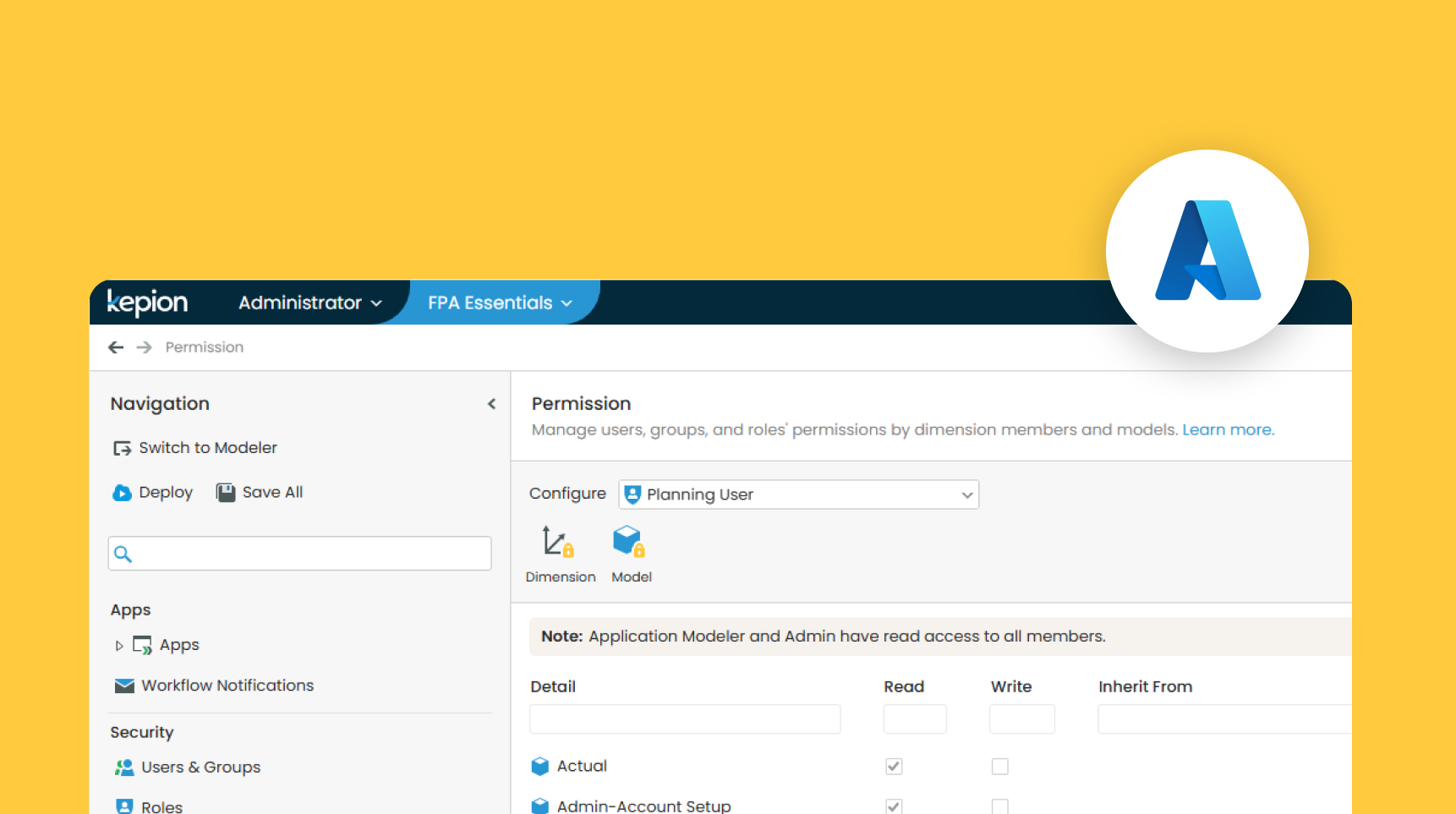Collapse the Navigation panel
Image resolution: width=1456 pixels, height=814 pixels.
pos(491,404)
